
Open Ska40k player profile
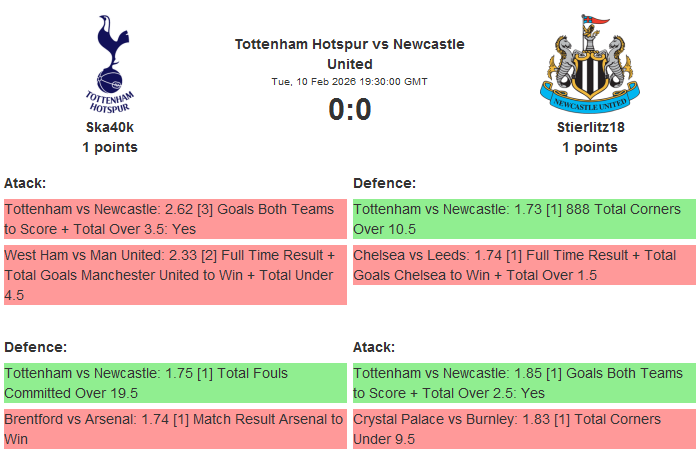(x=110, y=127)
